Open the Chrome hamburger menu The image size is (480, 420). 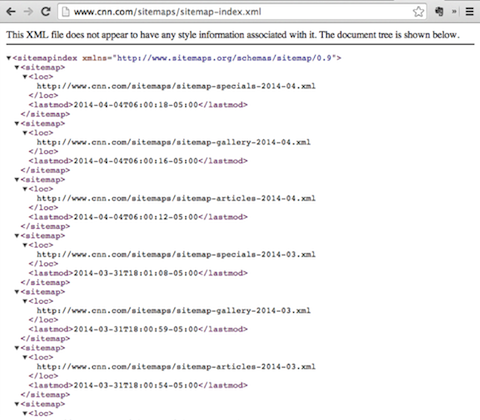point(470,12)
